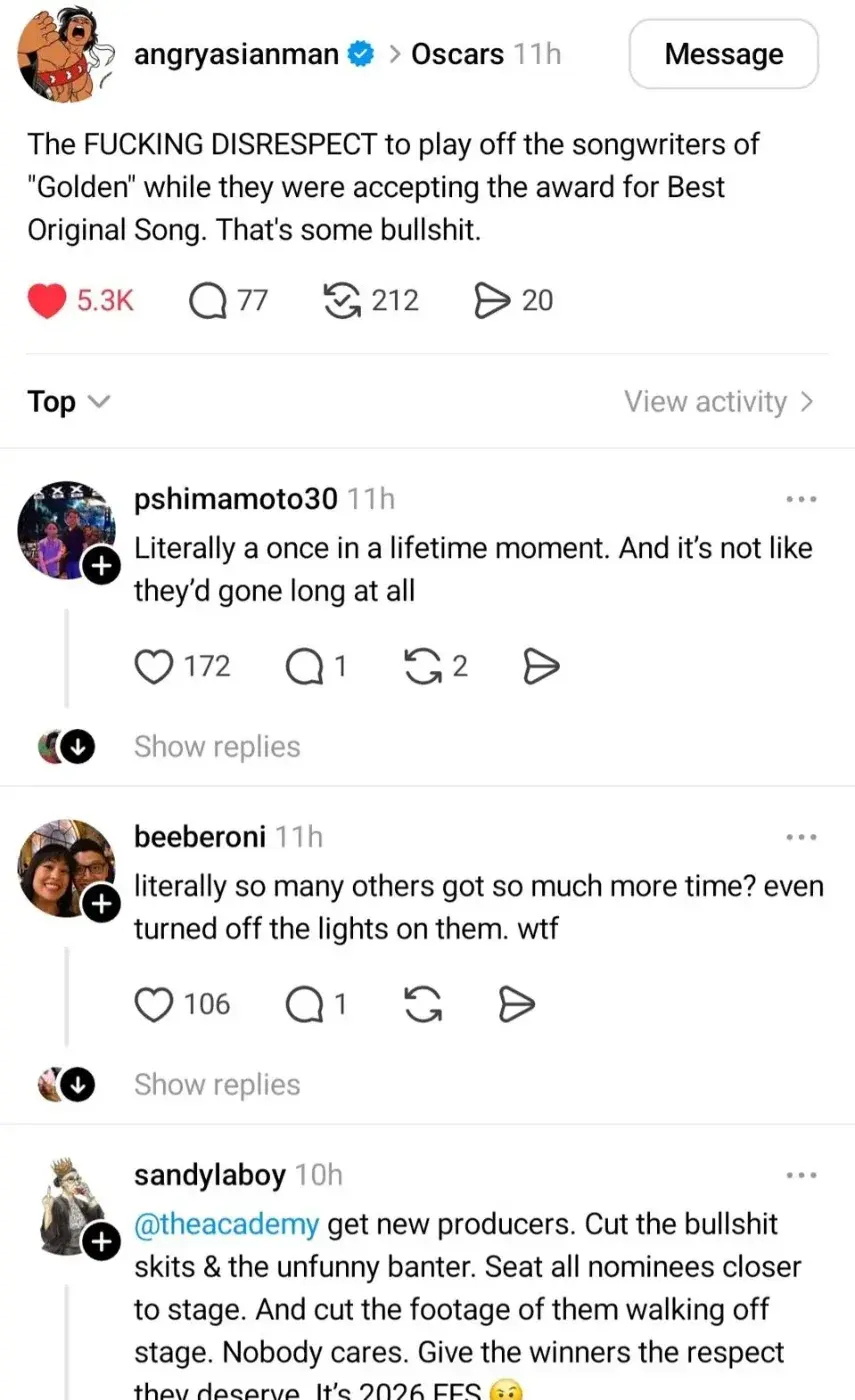Open the @theacademy mention link
855x1400 pixels.
click(x=226, y=1224)
